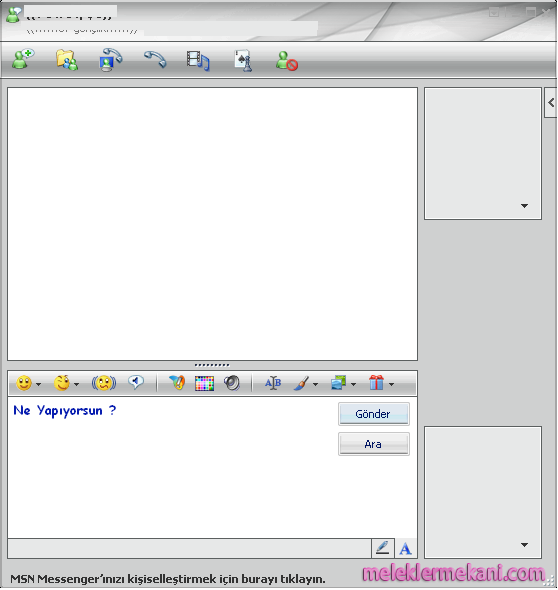This screenshot has width=558, height=590.
Task: Choose a background with the pictures icon
Action: coord(339,383)
